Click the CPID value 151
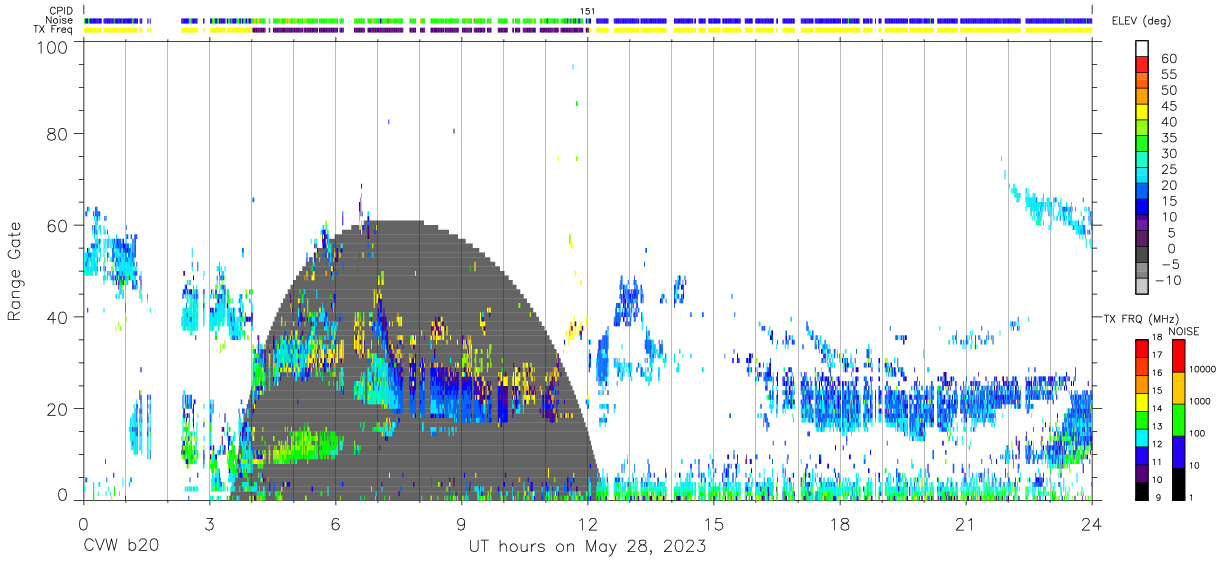The height and width of the screenshot is (567, 1228). point(588,11)
